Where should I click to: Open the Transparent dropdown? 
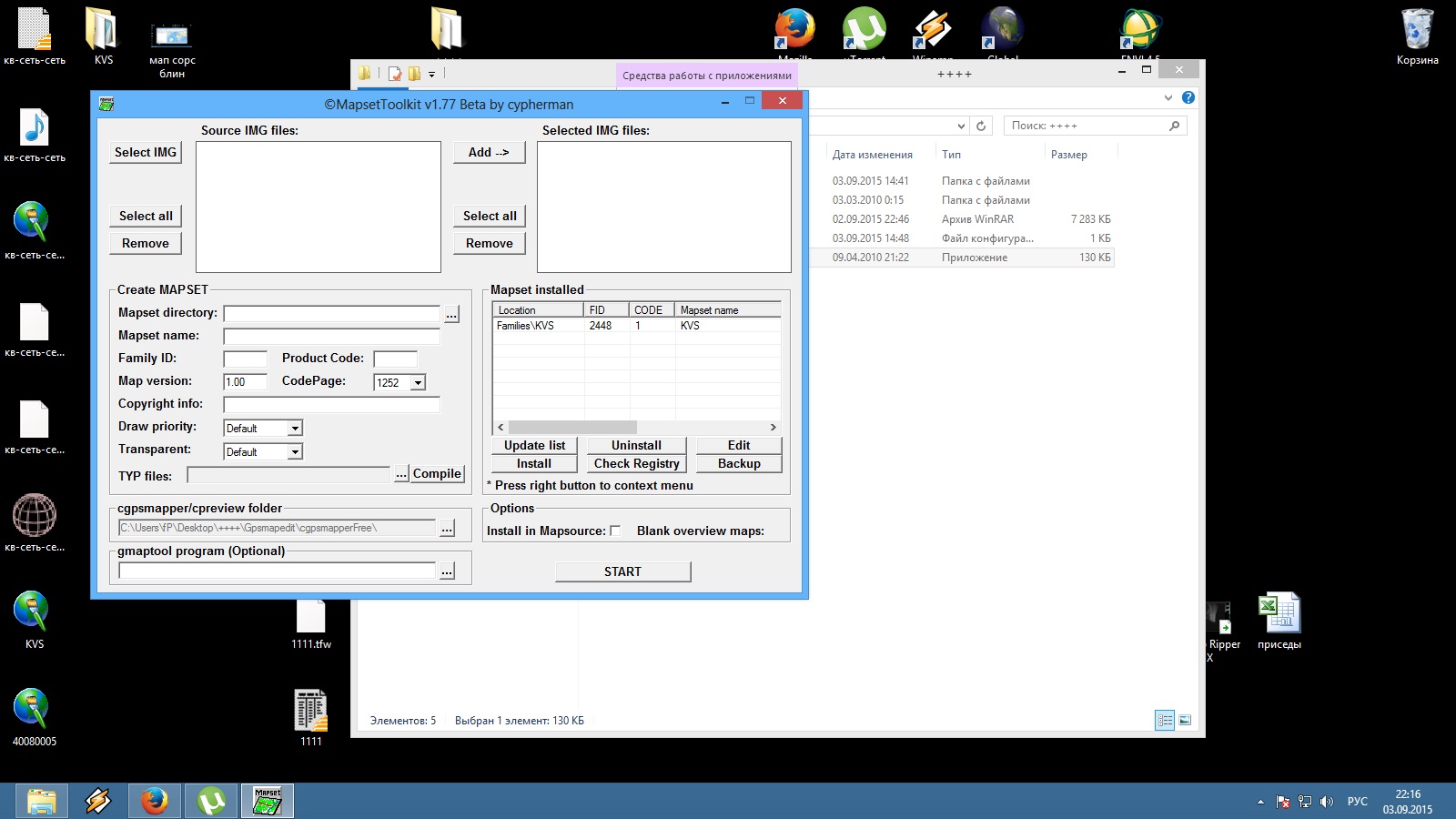click(295, 452)
